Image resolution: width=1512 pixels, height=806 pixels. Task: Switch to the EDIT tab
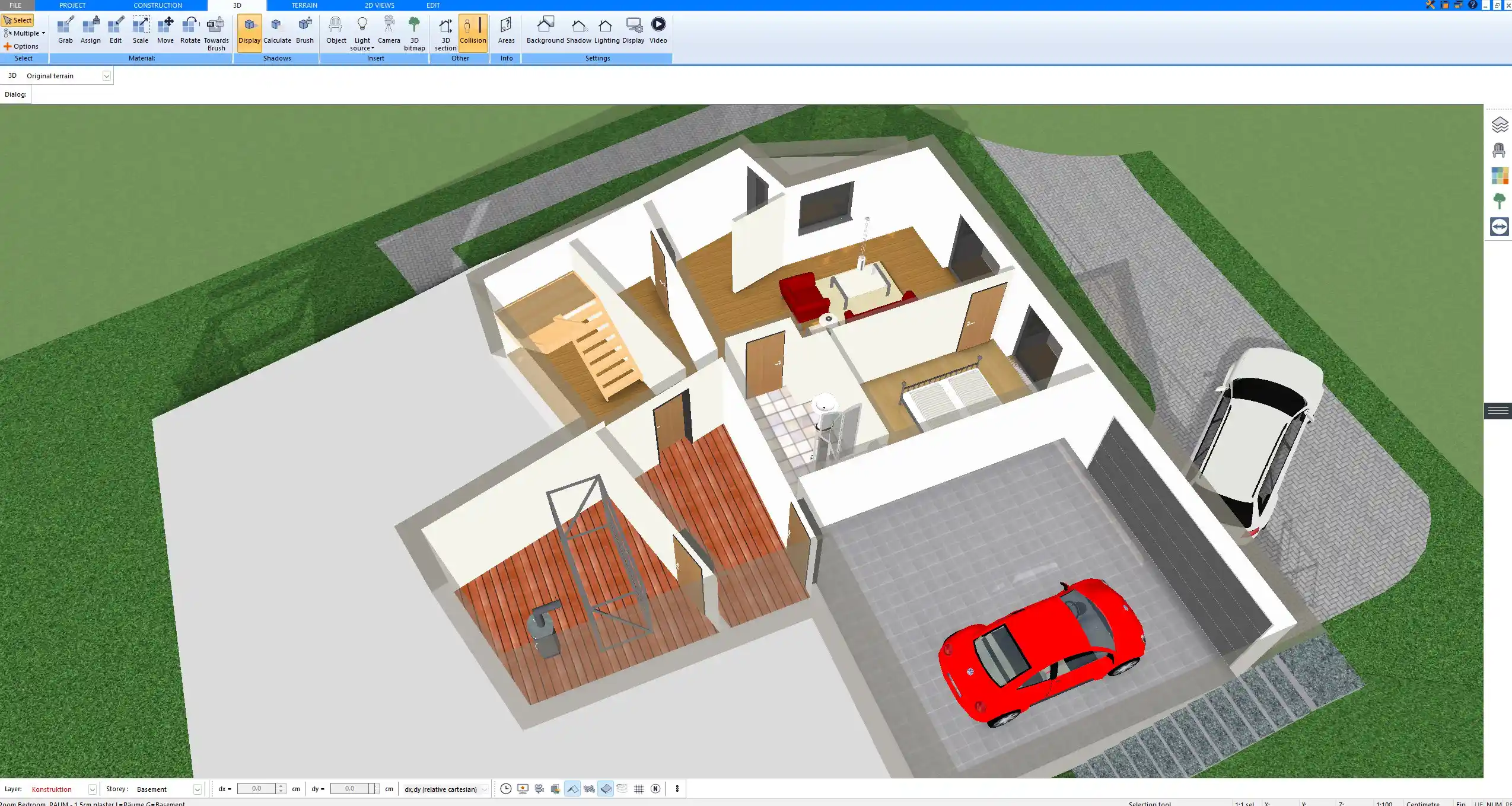pyautogui.click(x=433, y=5)
